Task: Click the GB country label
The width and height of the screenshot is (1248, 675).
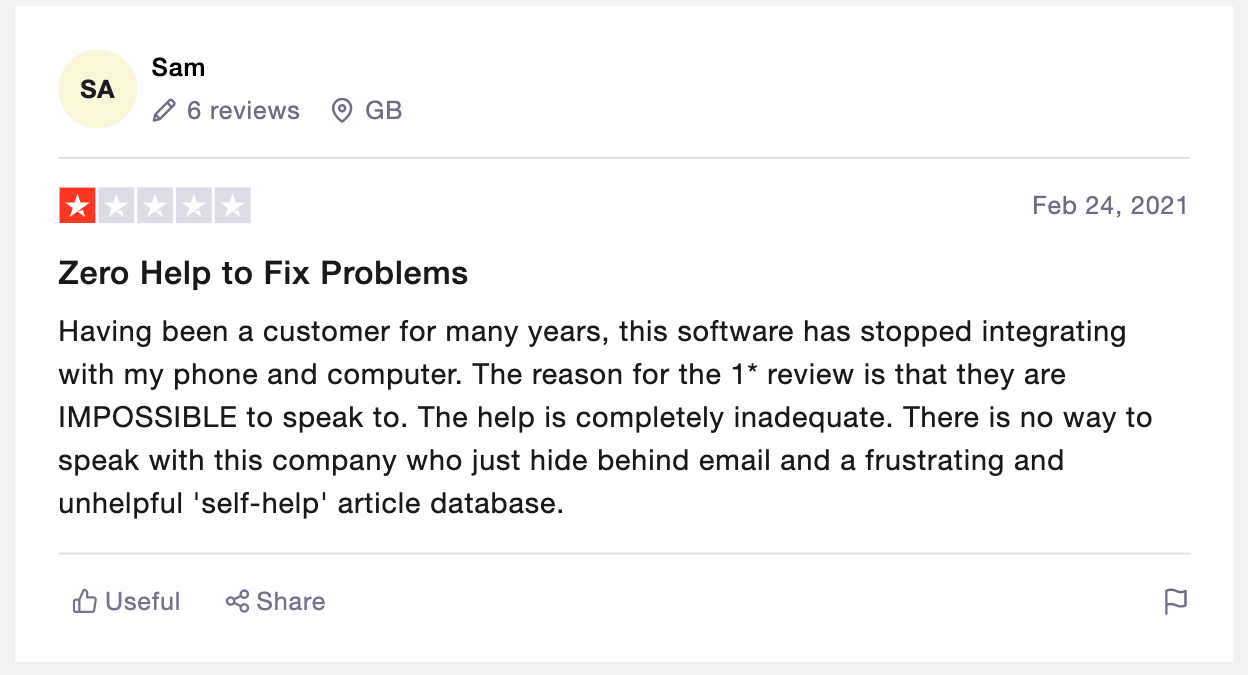Action: point(383,111)
